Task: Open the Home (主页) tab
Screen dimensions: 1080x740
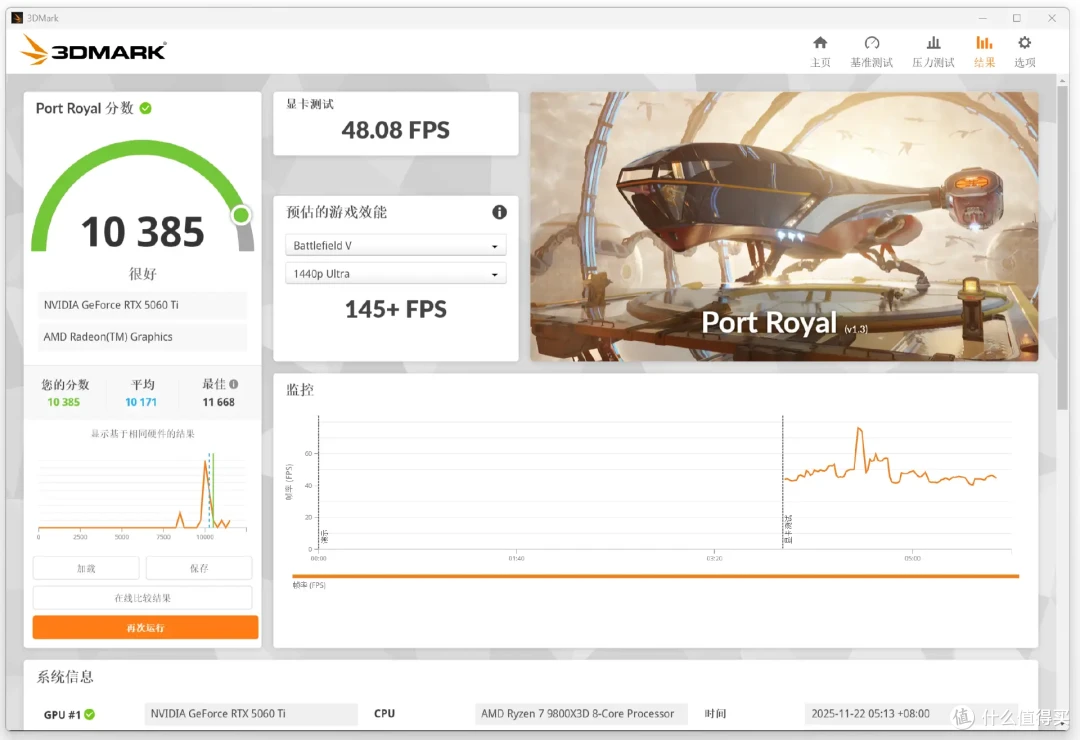Action: click(820, 52)
